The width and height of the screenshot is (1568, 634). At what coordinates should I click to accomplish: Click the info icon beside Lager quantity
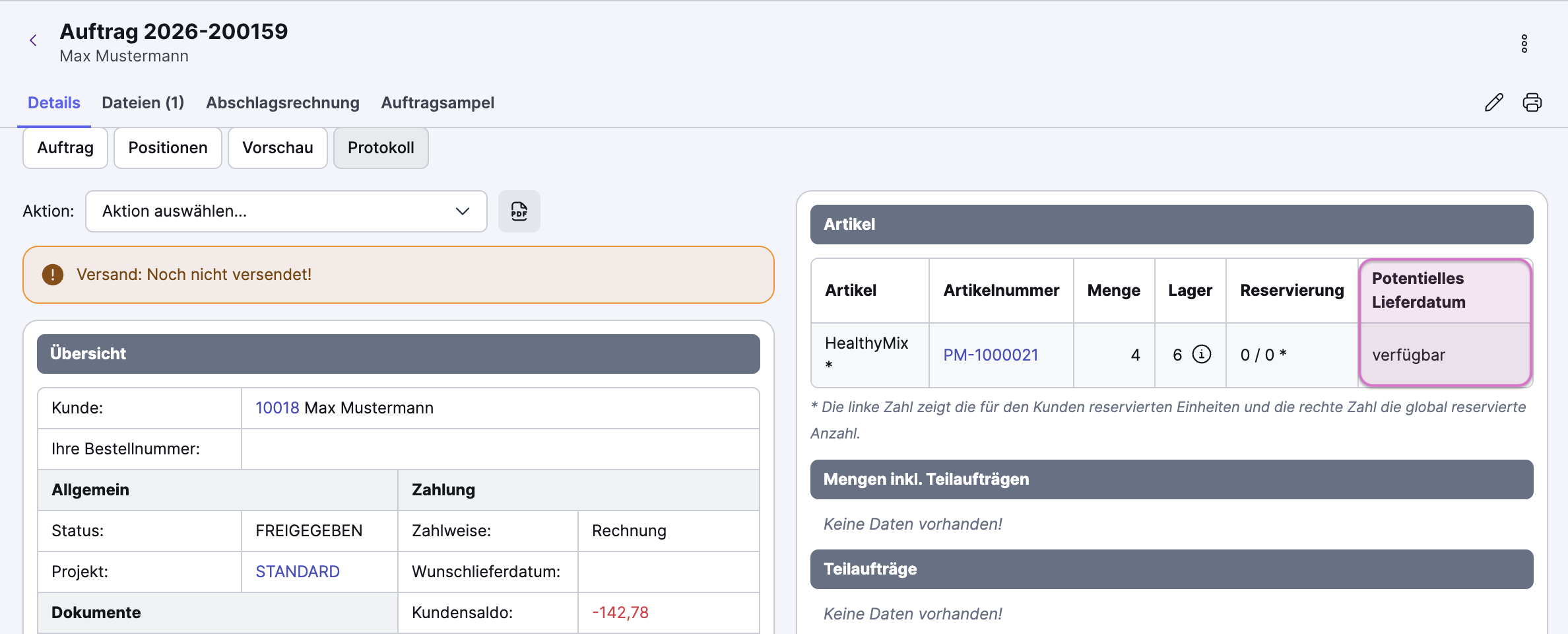click(x=1202, y=355)
